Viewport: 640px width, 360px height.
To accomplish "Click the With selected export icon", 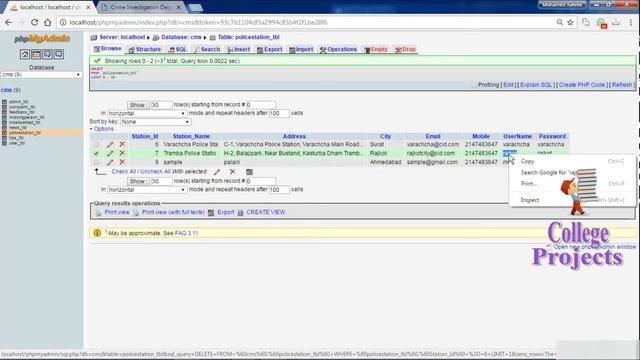I will click(x=249, y=172).
